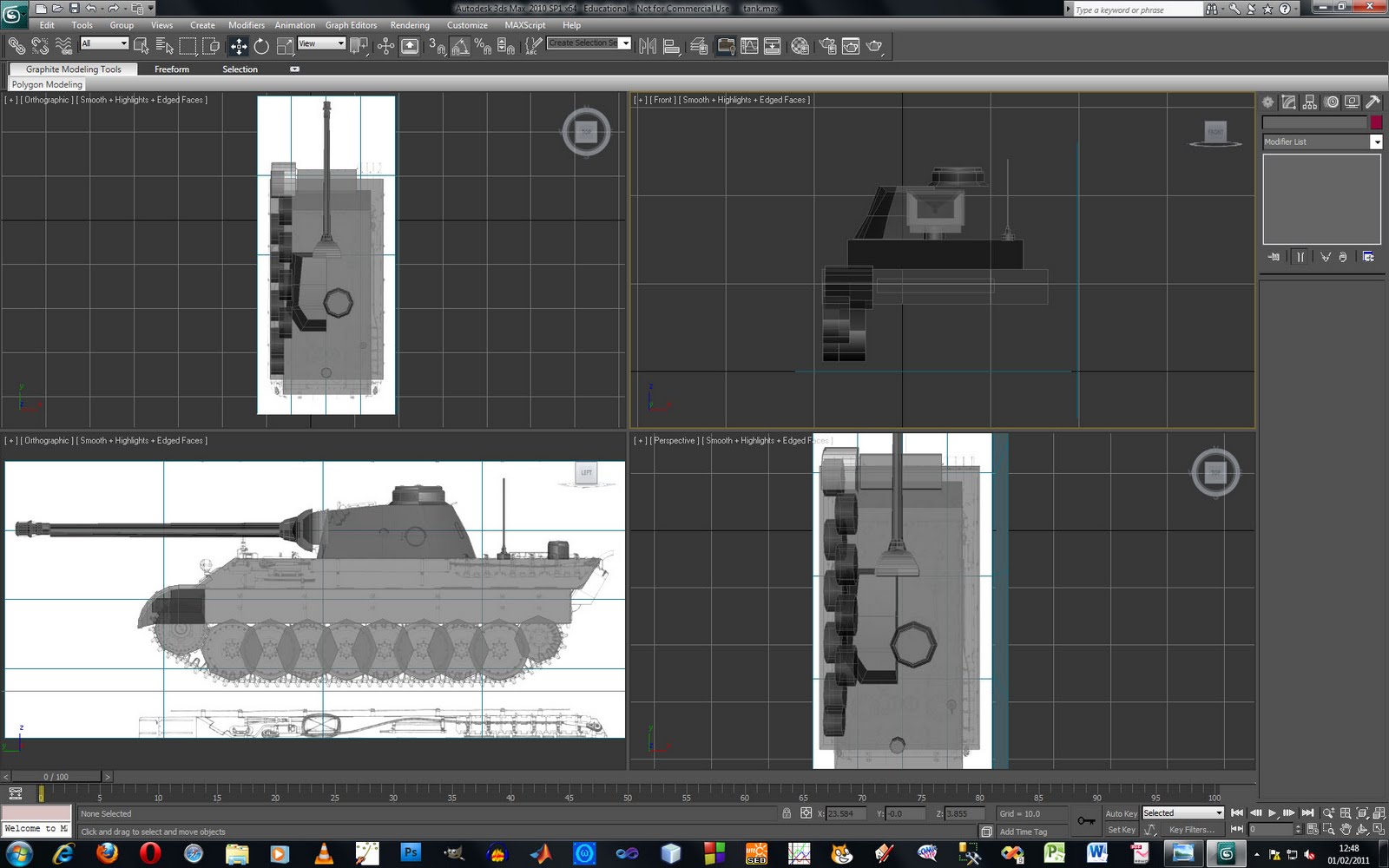Enable Angle Snap toggle
The width and height of the screenshot is (1389, 868).
tap(463, 46)
